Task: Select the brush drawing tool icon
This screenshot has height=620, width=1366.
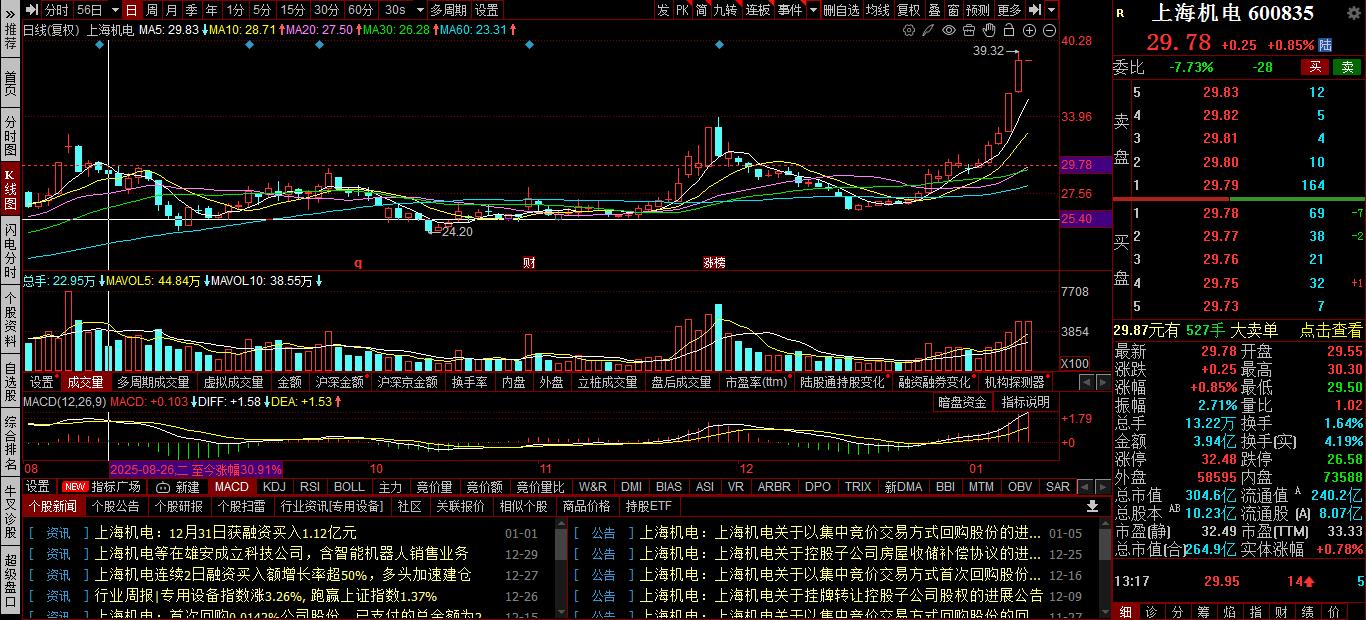Action: click(928, 30)
